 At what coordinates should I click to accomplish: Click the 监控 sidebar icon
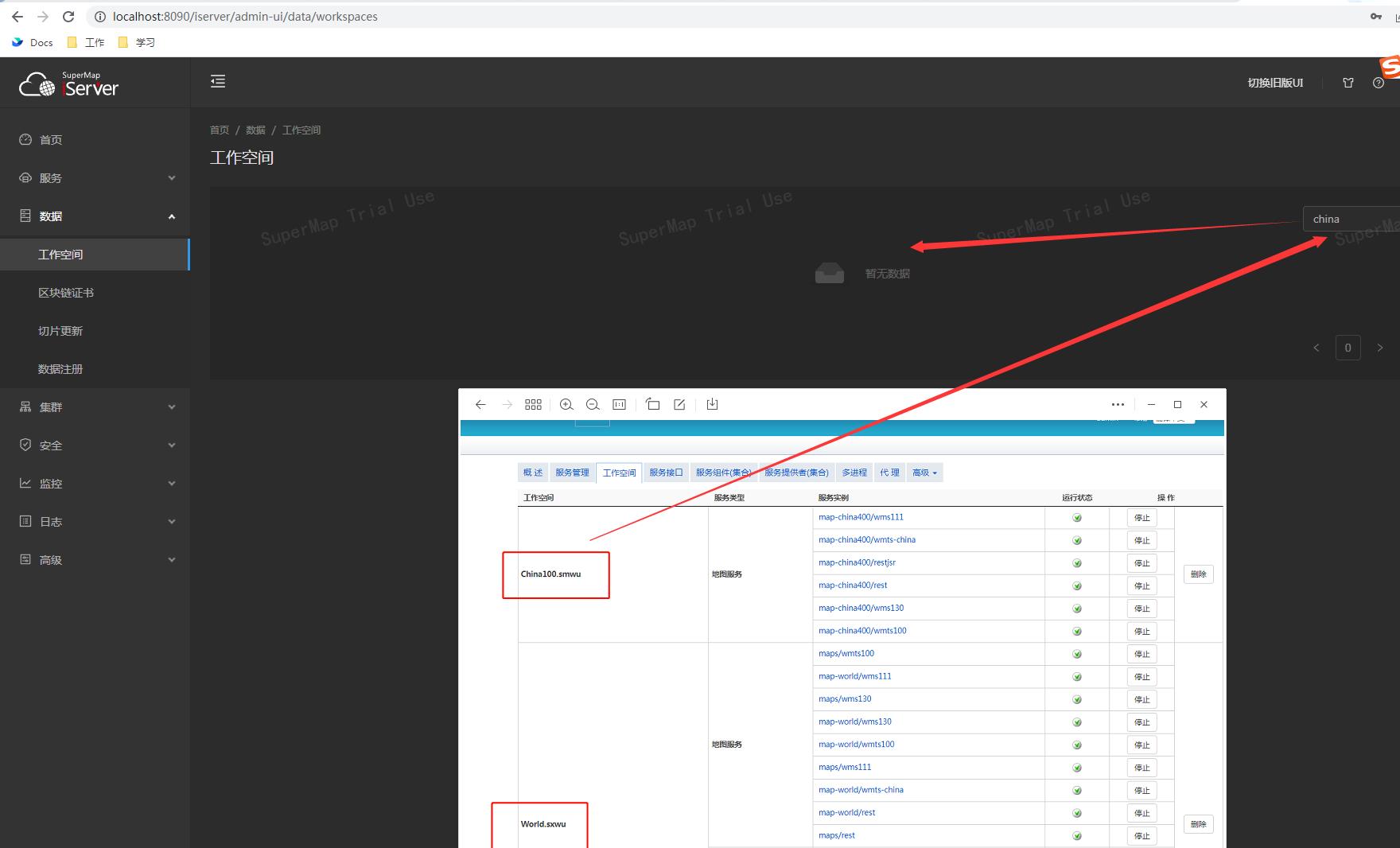coord(25,483)
